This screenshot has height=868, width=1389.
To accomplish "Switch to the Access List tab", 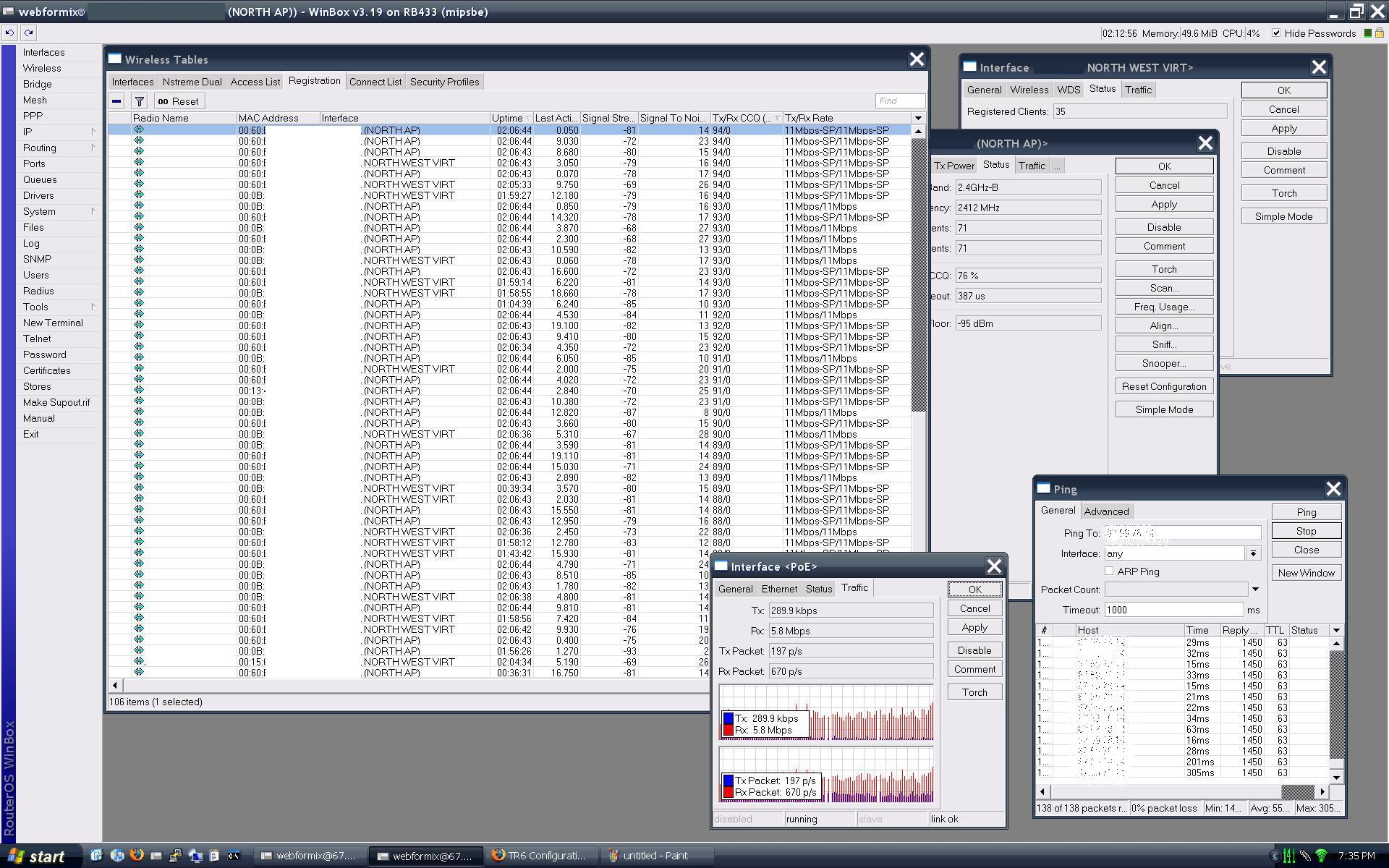I will (x=255, y=82).
